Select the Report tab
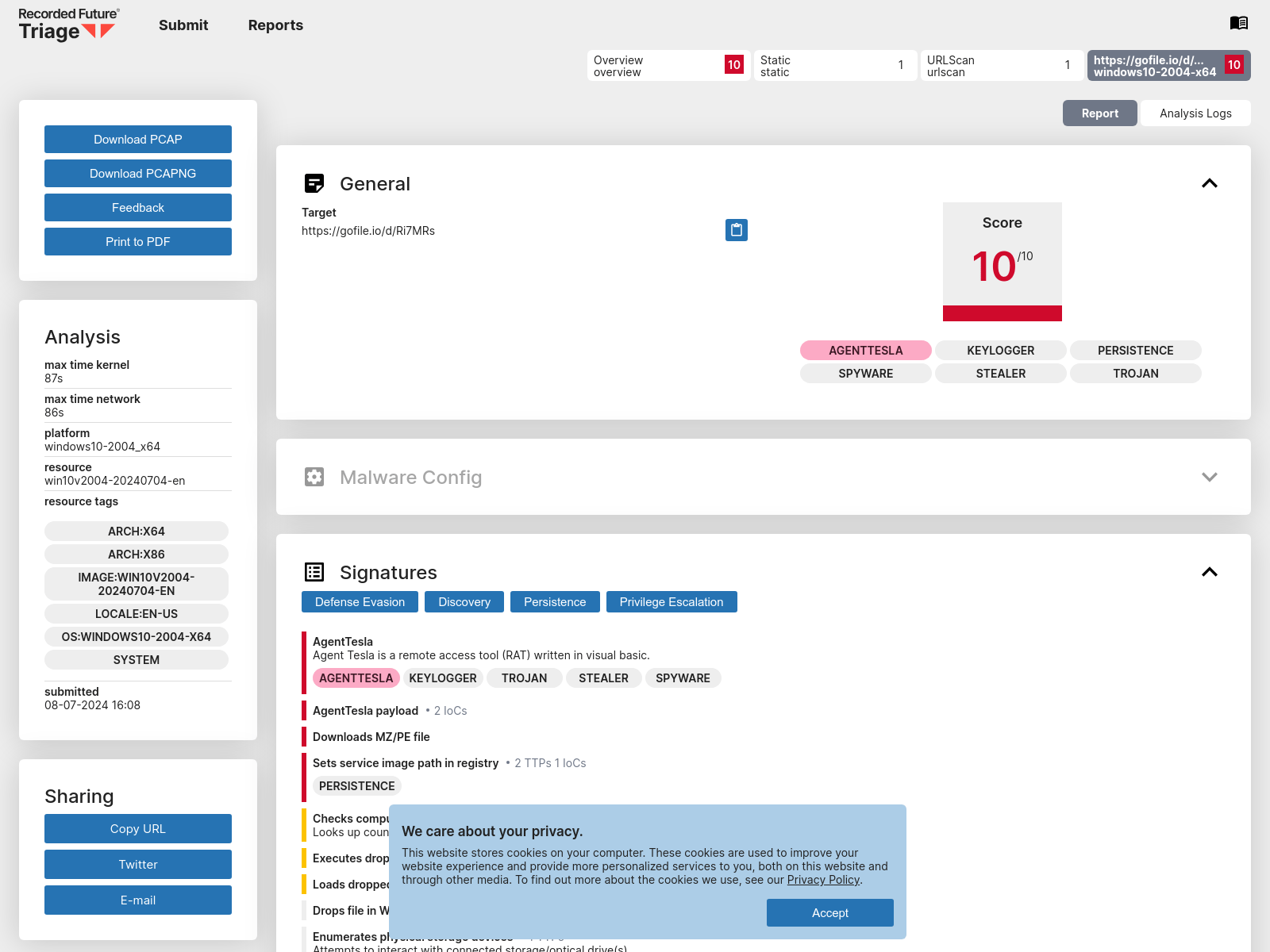Image resolution: width=1270 pixels, height=952 pixels. [1100, 113]
